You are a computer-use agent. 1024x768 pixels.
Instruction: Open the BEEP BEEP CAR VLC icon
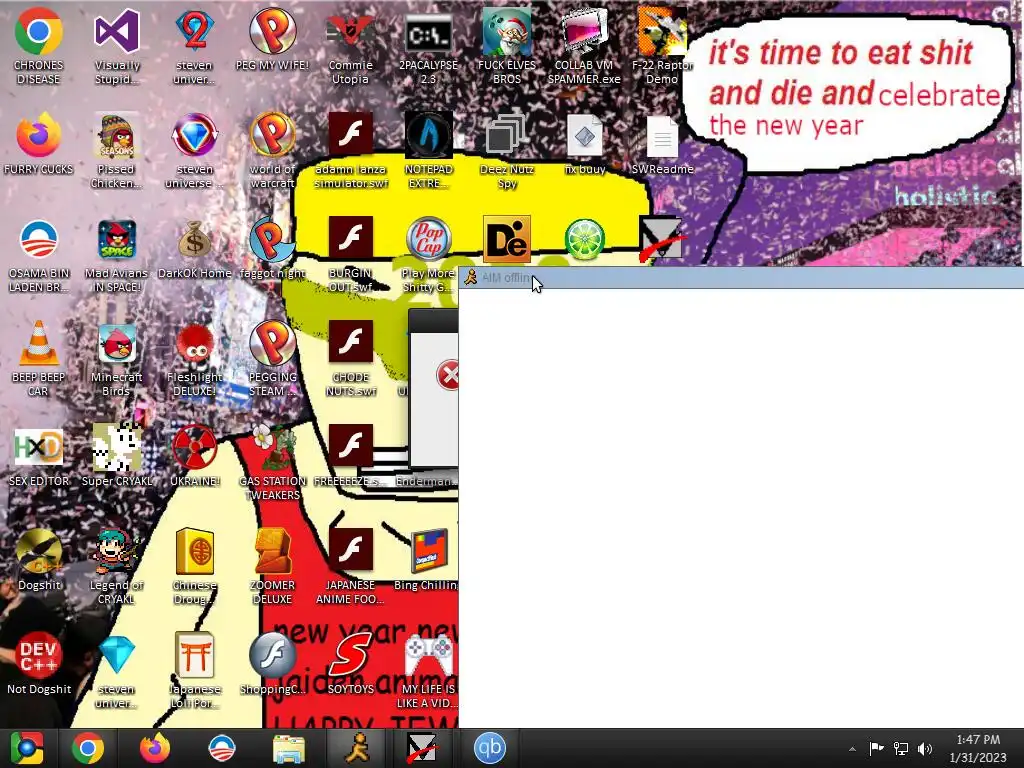39,344
